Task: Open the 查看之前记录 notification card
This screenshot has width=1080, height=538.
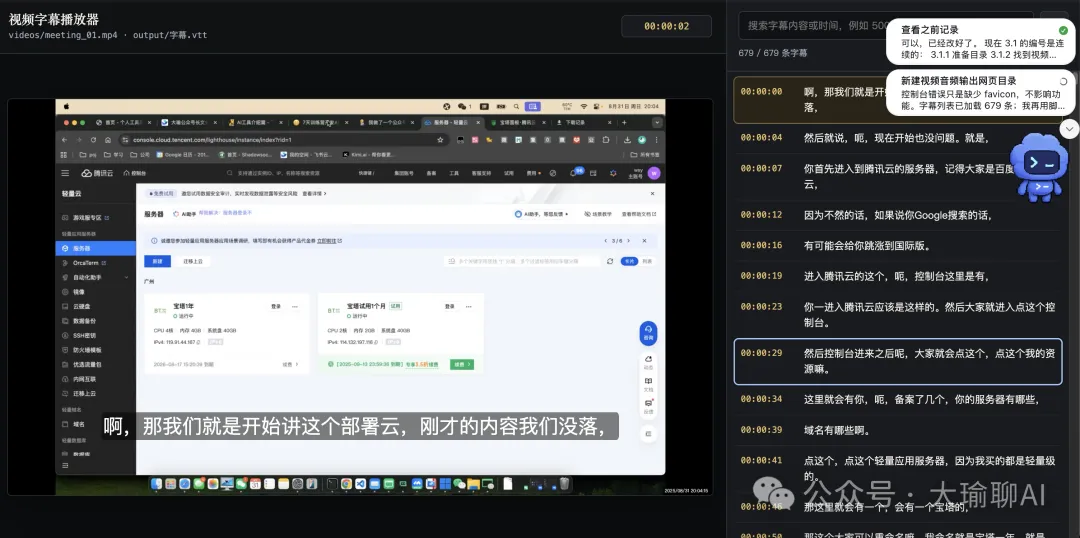Action: (979, 42)
